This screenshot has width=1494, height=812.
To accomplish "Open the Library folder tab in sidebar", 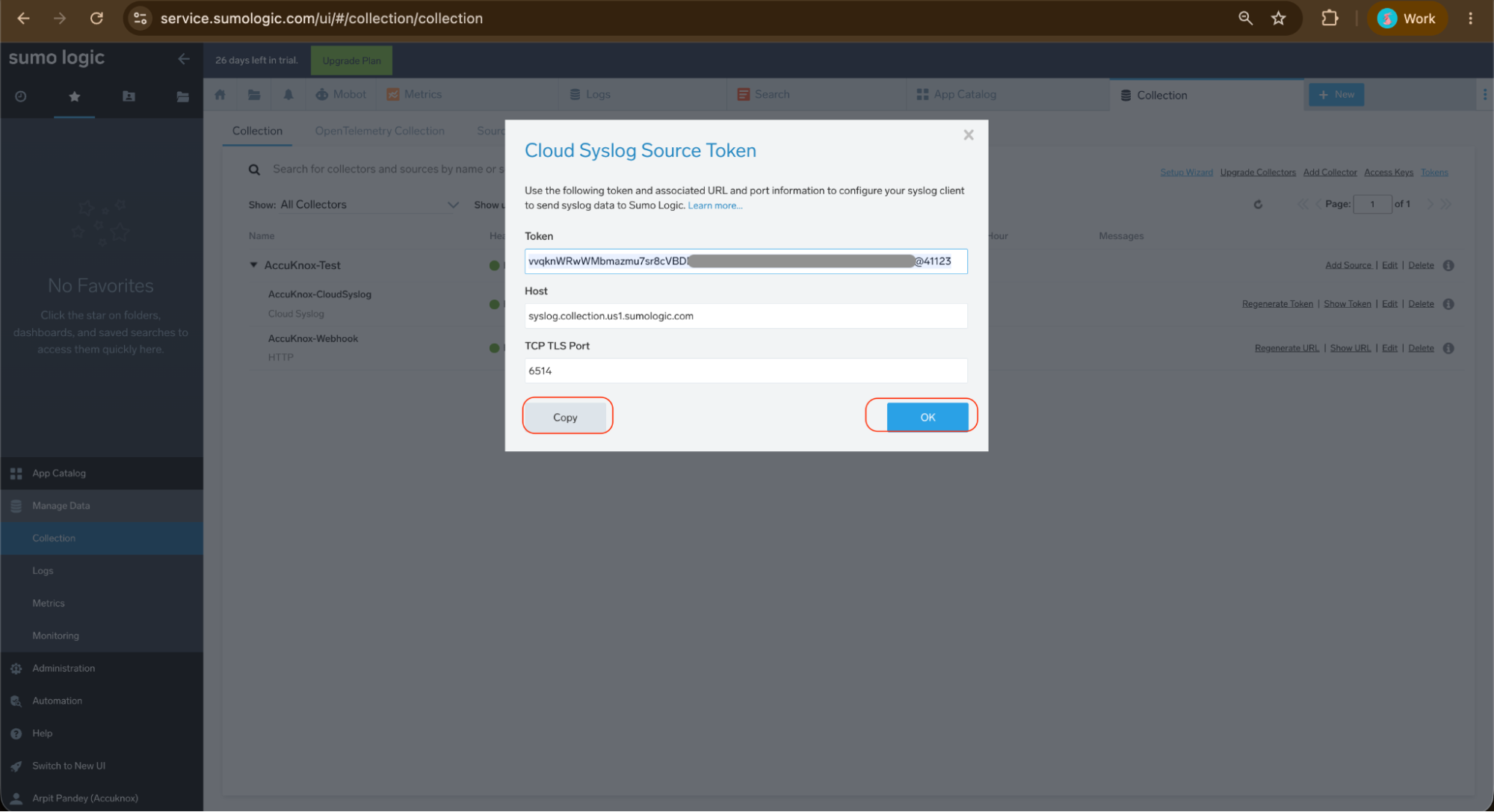I will click(182, 96).
